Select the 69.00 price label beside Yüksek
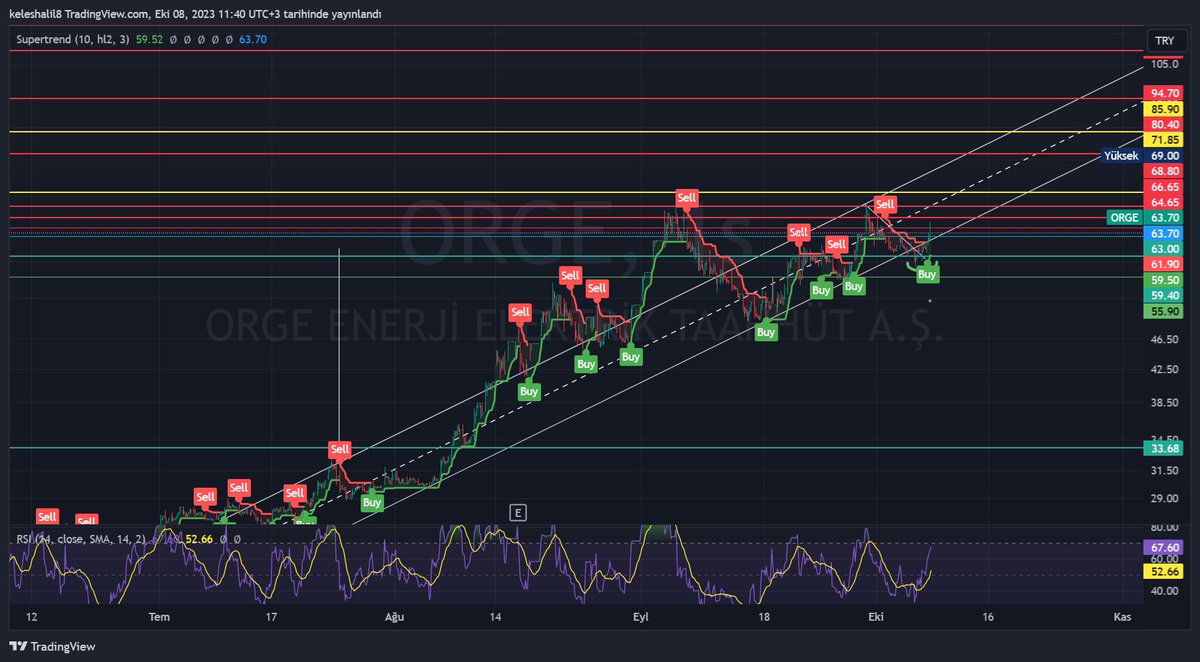This screenshot has height=662, width=1200. point(1165,156)
